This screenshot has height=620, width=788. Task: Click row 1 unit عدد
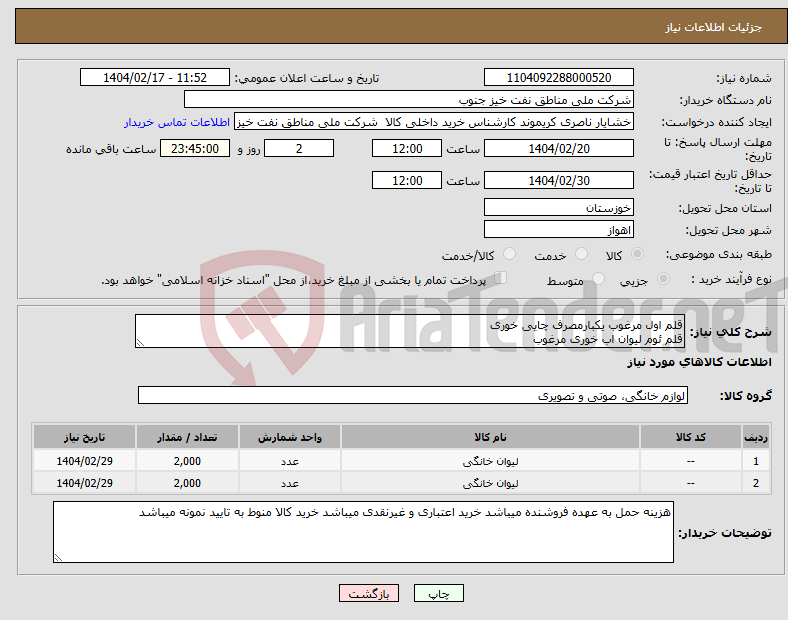click(x=290, y=461)
